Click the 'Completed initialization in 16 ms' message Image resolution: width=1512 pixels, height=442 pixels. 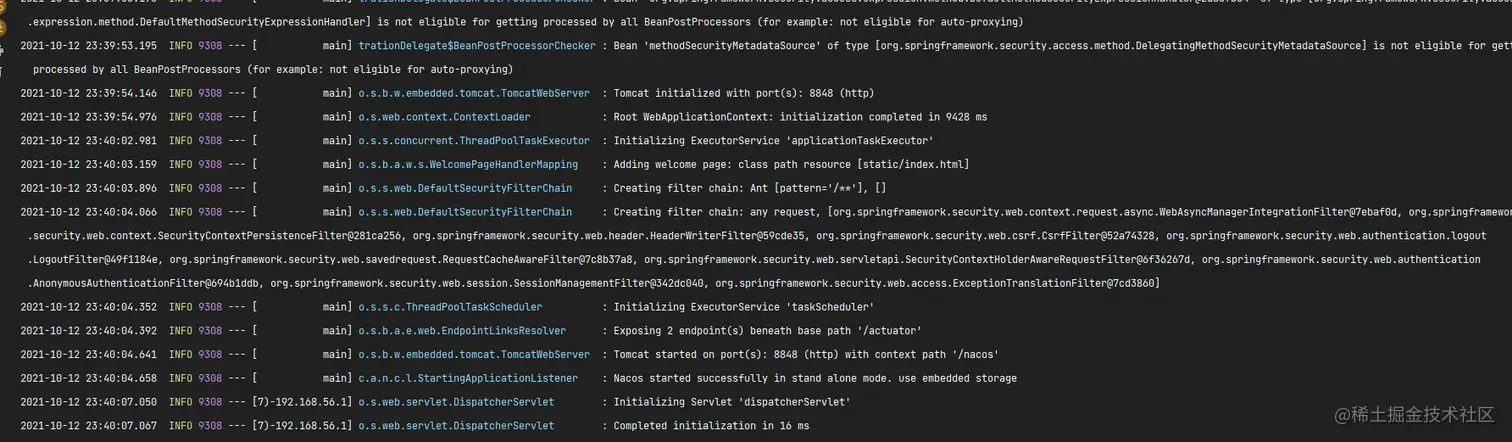click(x=711, y=426)
